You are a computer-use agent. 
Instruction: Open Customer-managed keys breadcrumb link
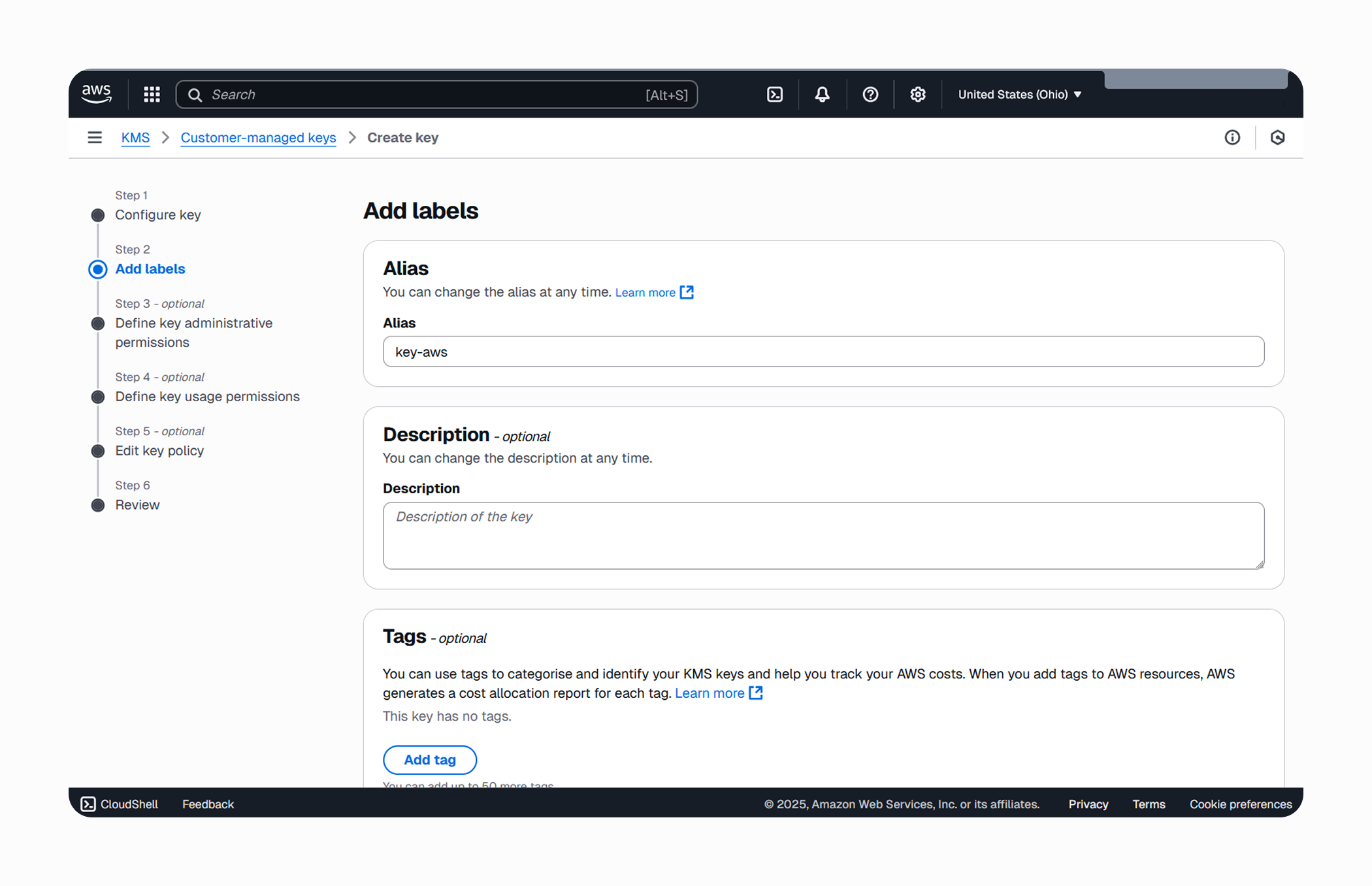point(258,138)
